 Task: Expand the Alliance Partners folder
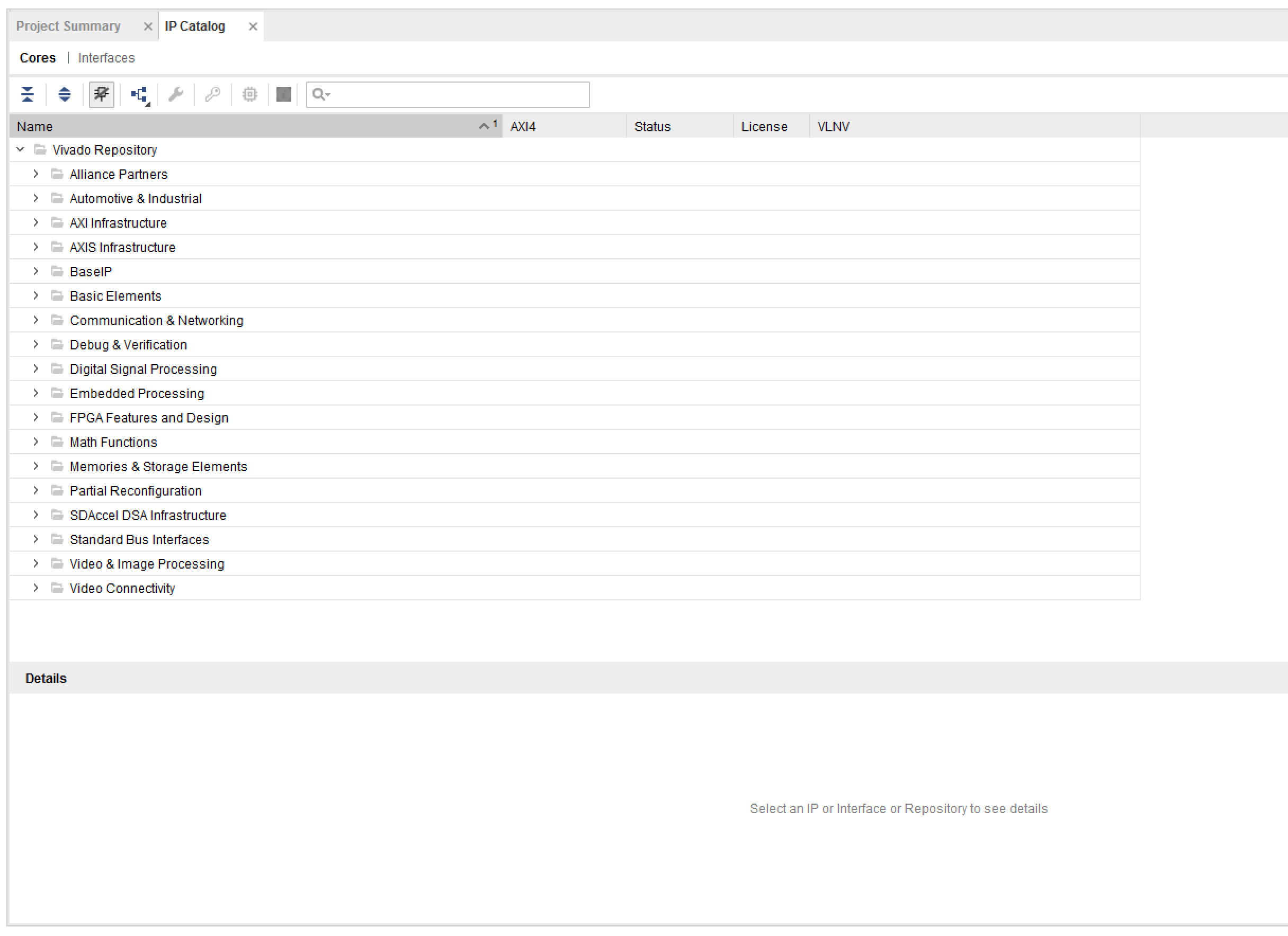[36, 174]
